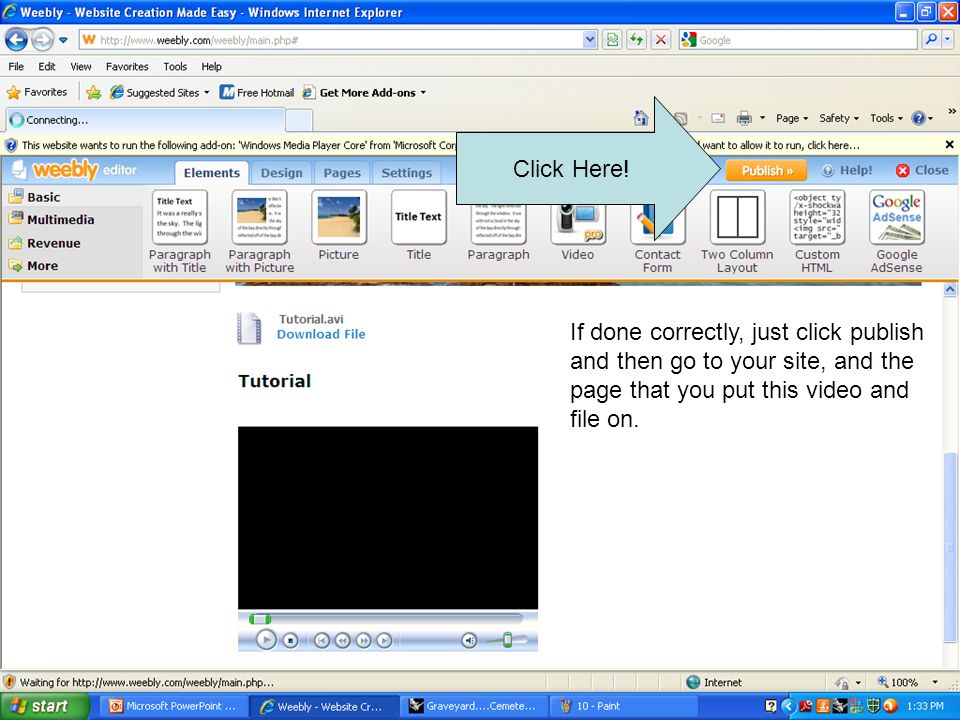
Task: Click the Download File link
Action: tap(321, 334)
